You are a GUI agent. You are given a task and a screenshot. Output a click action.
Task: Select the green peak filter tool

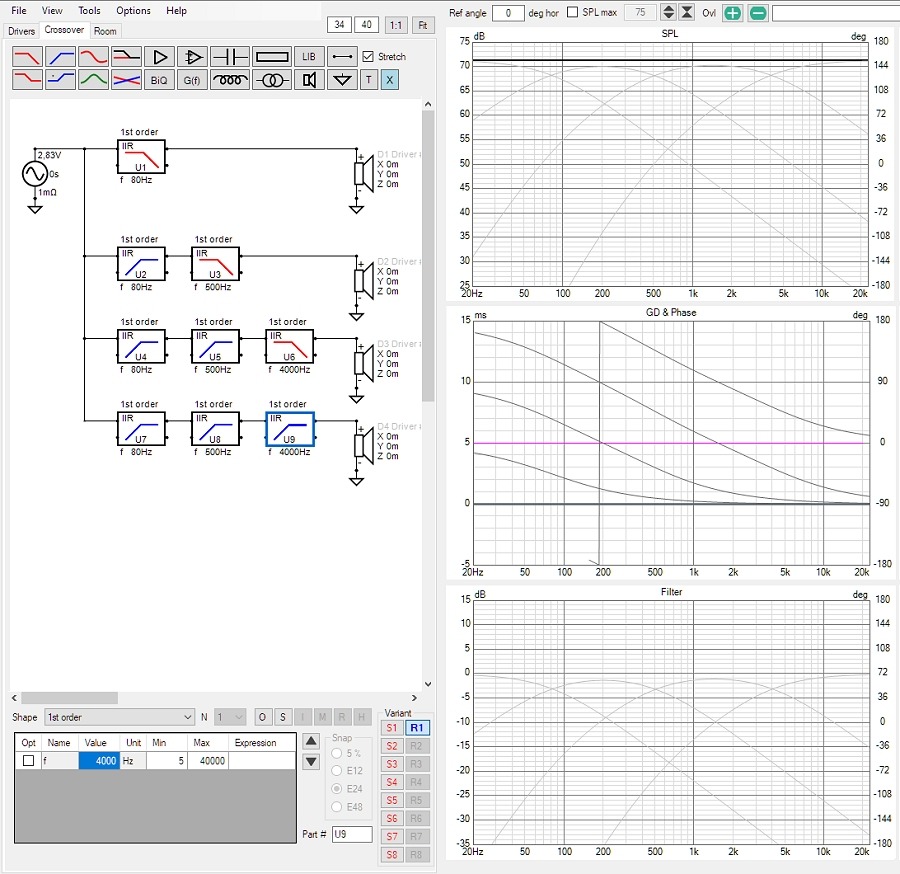[x=94, y=80]
